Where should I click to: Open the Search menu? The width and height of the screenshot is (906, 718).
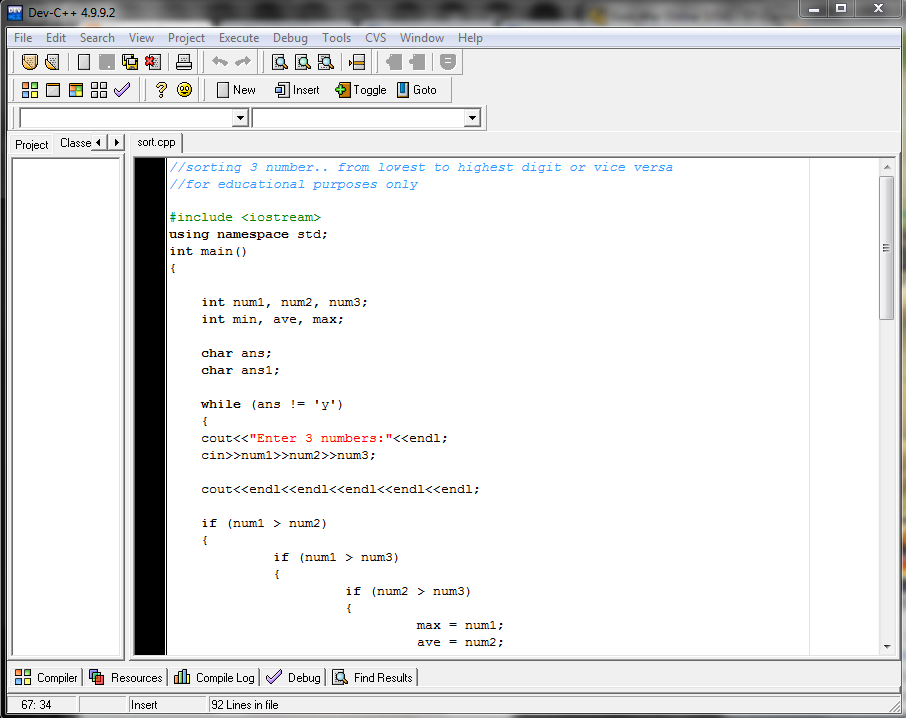(97, 38)
